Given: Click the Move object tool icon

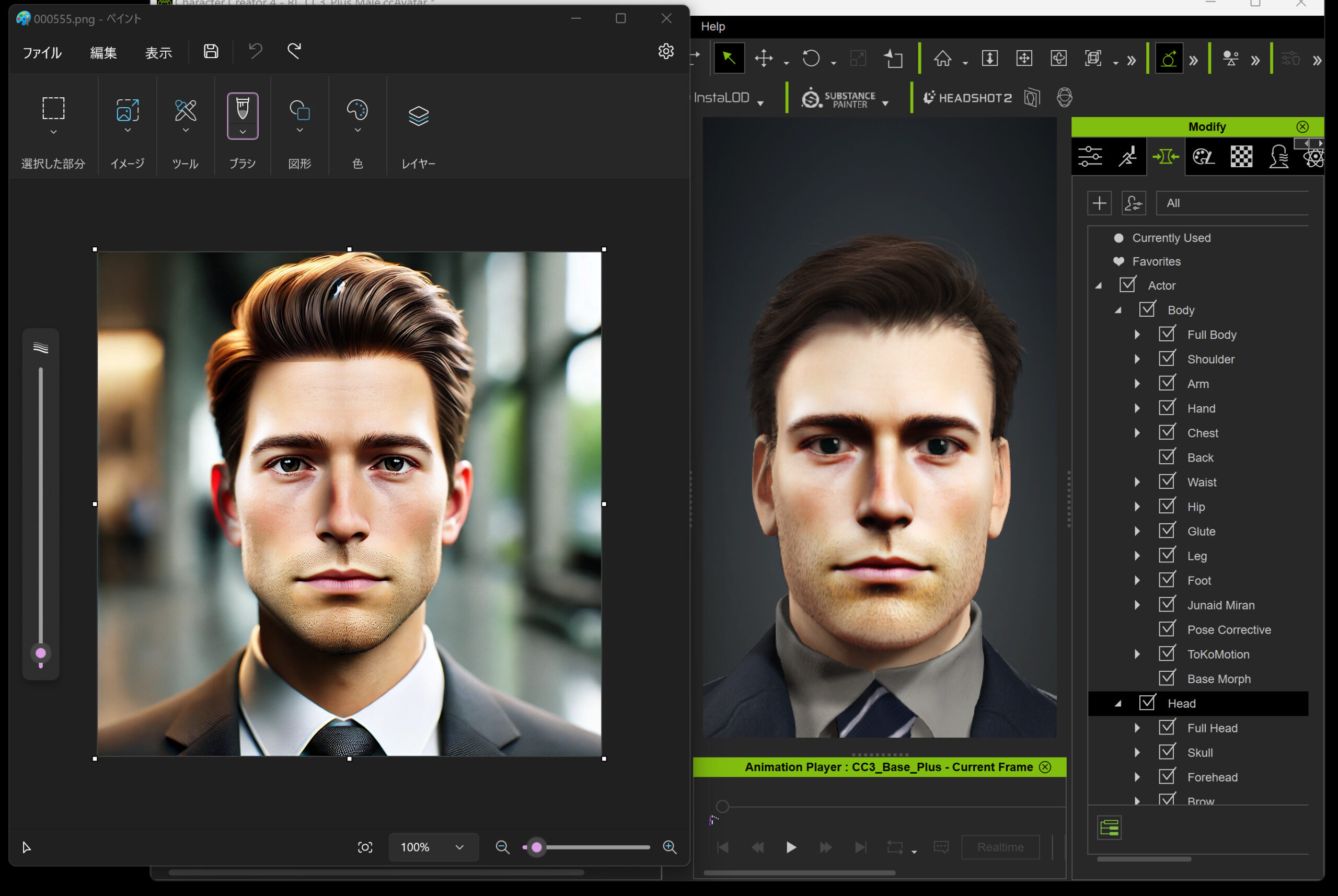Looking at the screenshot, I should point(764,58).
